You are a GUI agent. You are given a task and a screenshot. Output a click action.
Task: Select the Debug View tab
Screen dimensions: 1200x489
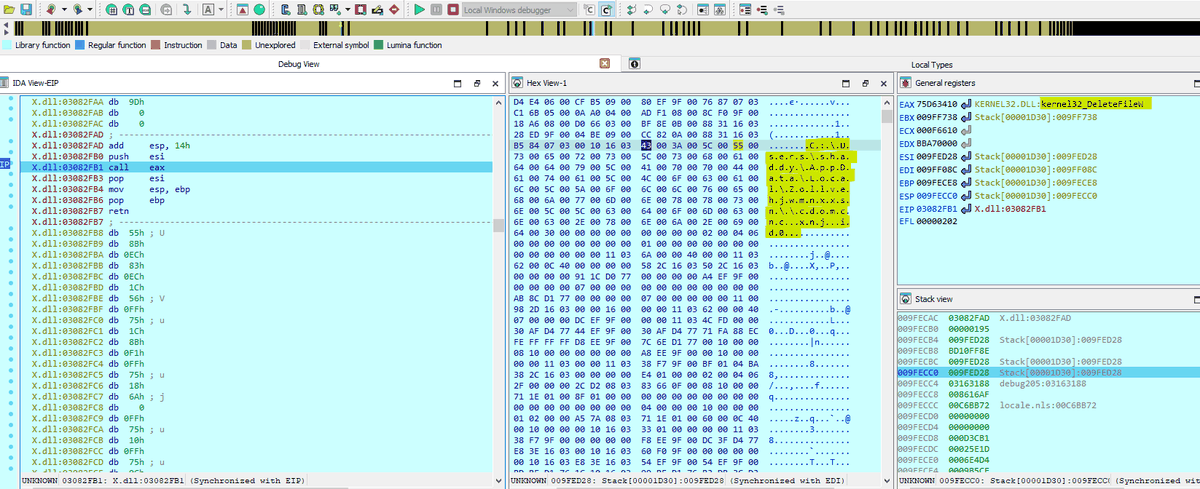[x=298, y=63]
